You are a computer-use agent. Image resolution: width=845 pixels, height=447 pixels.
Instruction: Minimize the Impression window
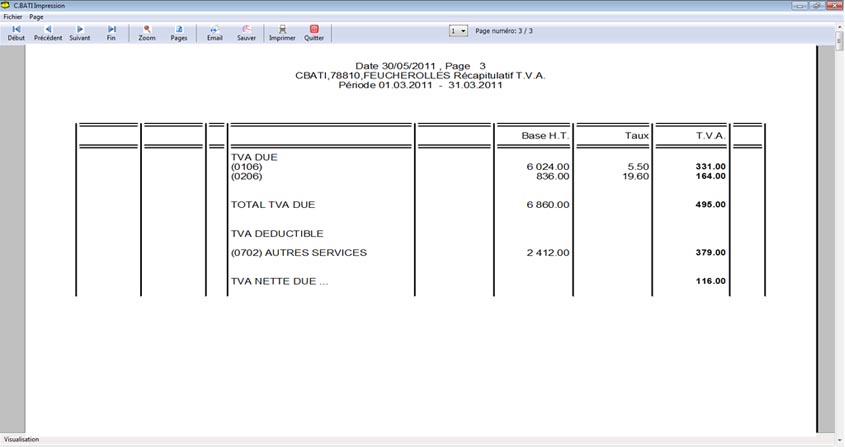(799, 5)
